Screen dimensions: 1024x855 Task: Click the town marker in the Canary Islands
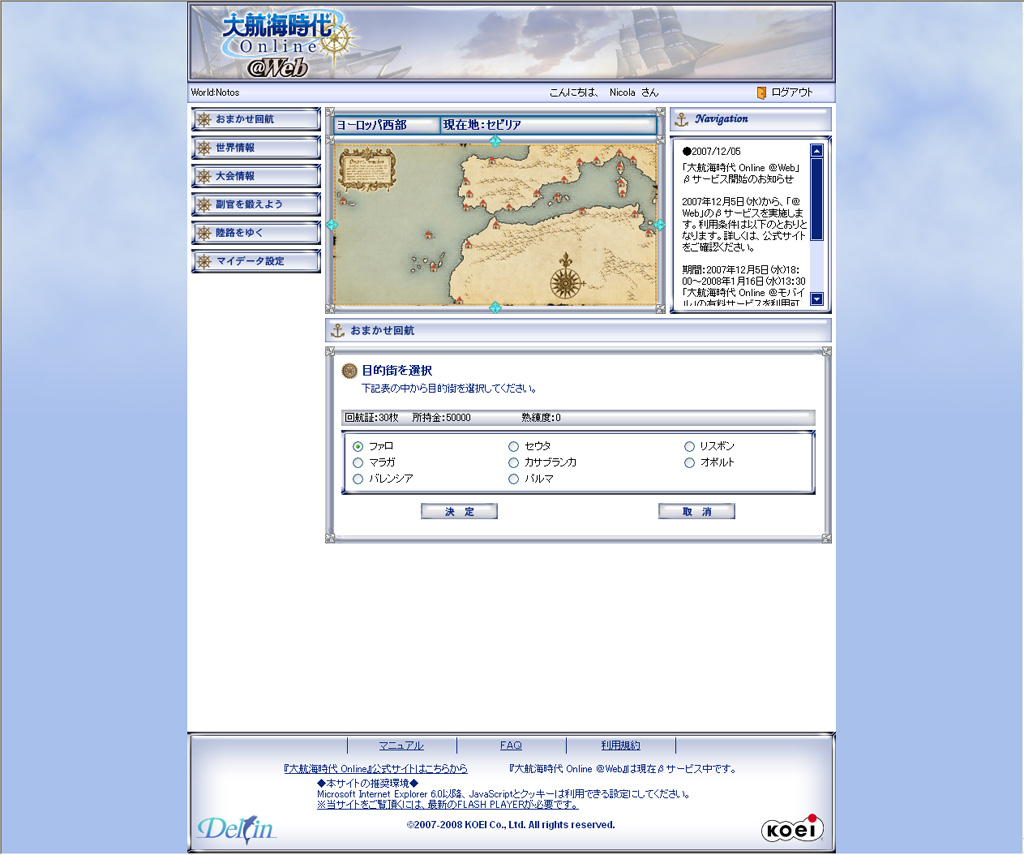(x=433, y=266)
